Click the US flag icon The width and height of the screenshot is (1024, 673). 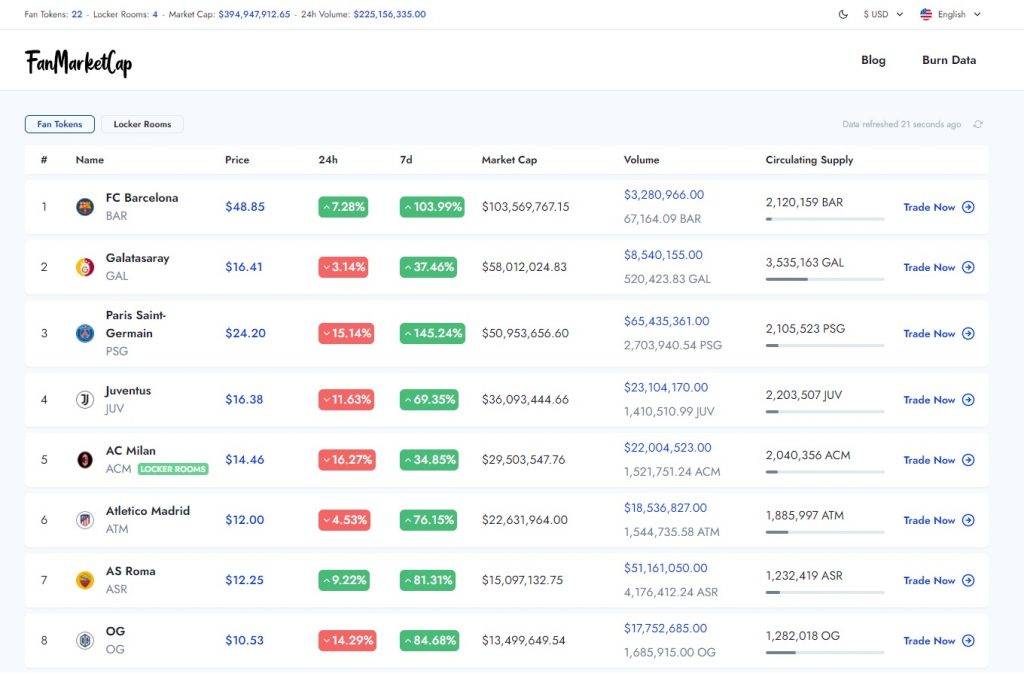point(926,14)
